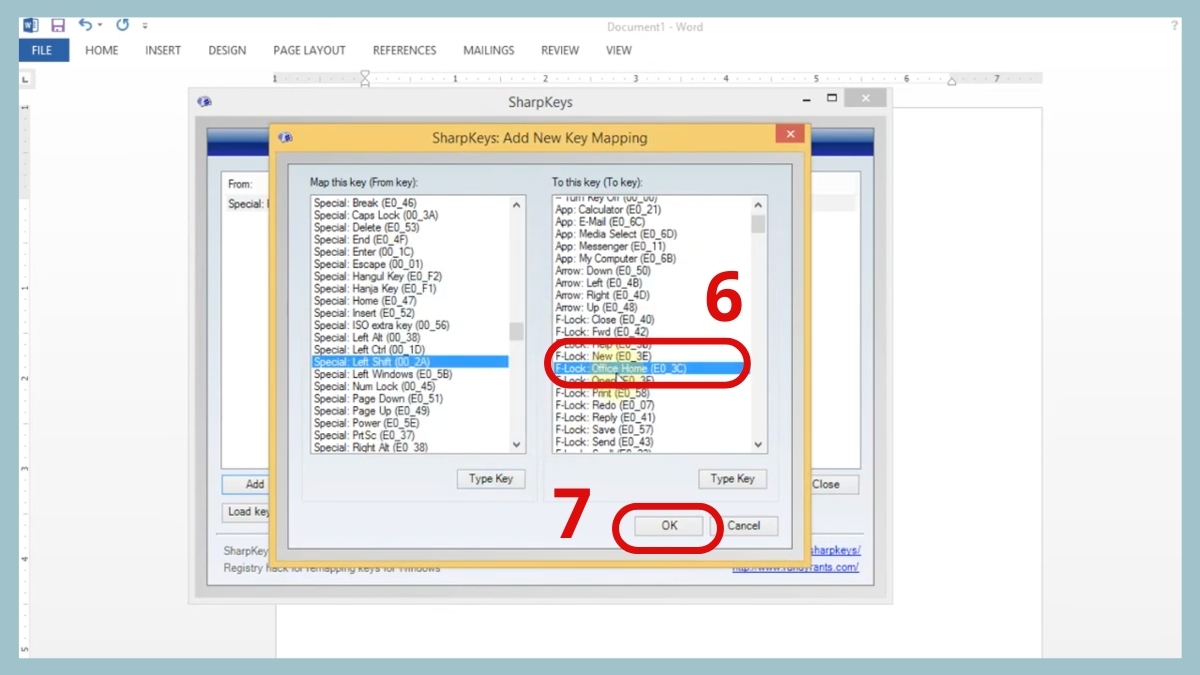Select 'Special: Left Shift (00_2A)' in From list
Image resolution: width=1200 pixels, height=675 pixels.
pyautogui.click(x=411, y=362)
